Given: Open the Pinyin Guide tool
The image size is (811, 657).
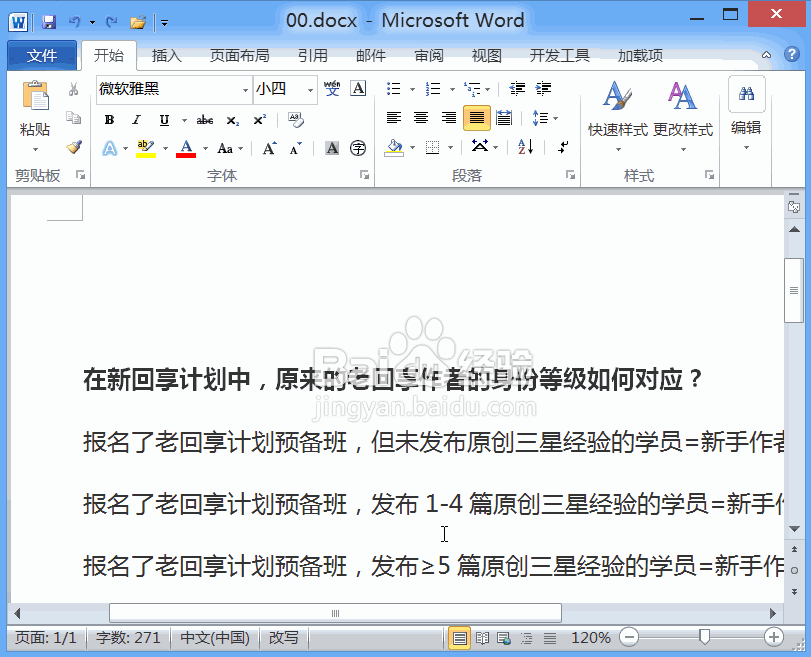Looking at the screenshot, I should pos(333,88).
